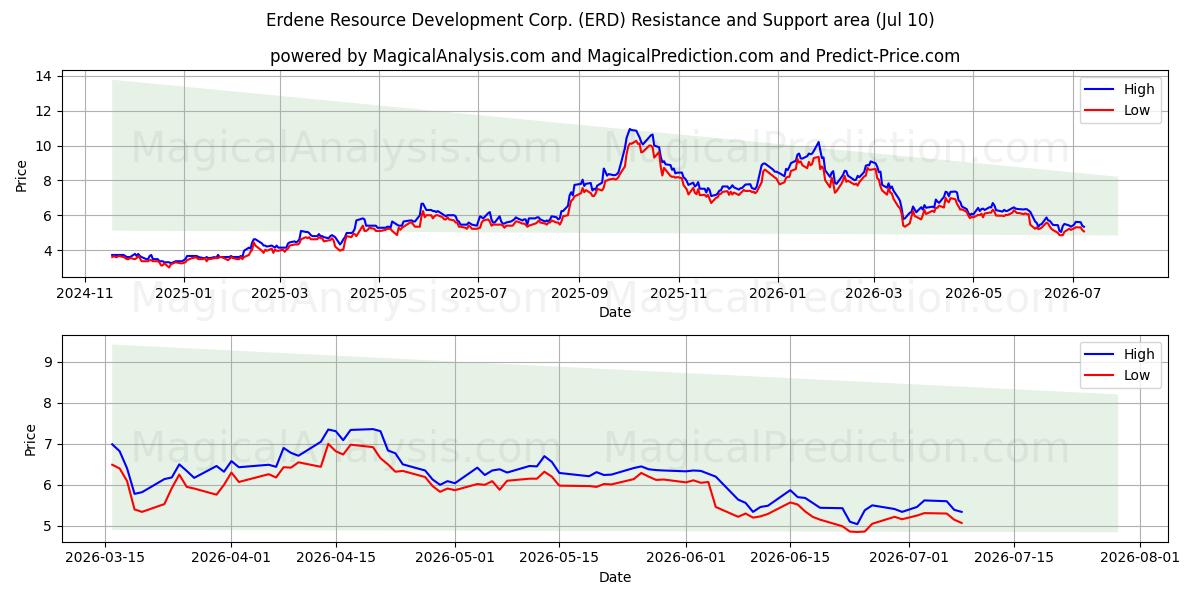The width and height of the screenshot is (1200, 600).
Task: Click the end of the High line in bottom chart
Action: 962,513
